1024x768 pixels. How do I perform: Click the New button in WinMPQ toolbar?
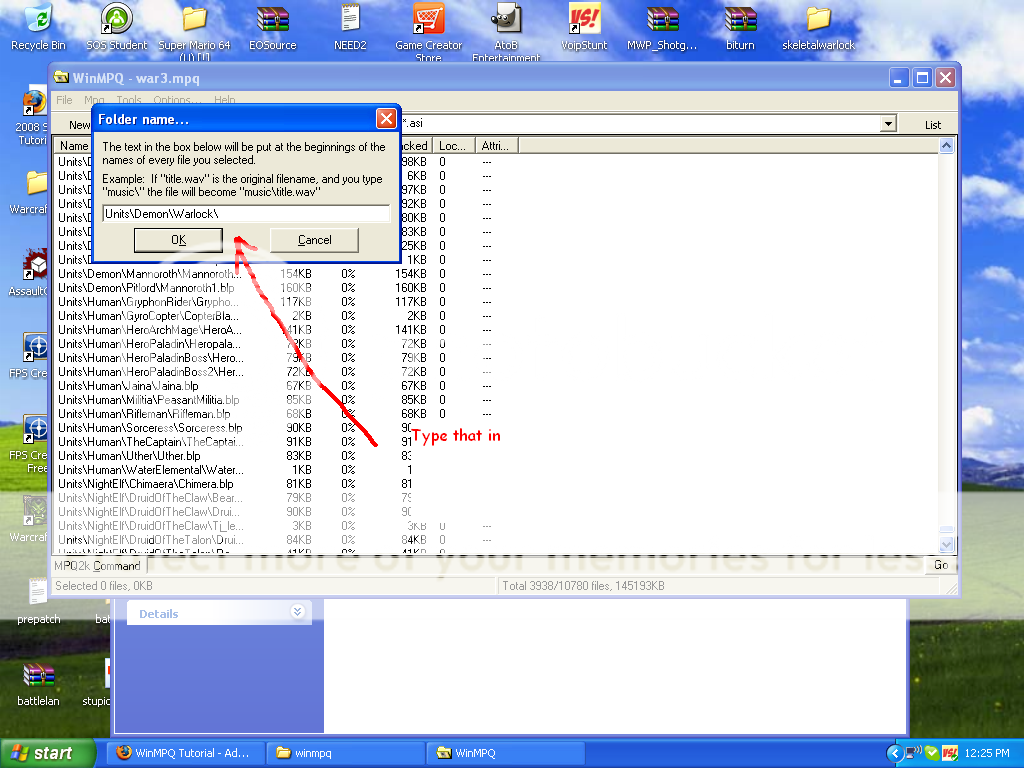pyautogui.click(x=79, y=125)
